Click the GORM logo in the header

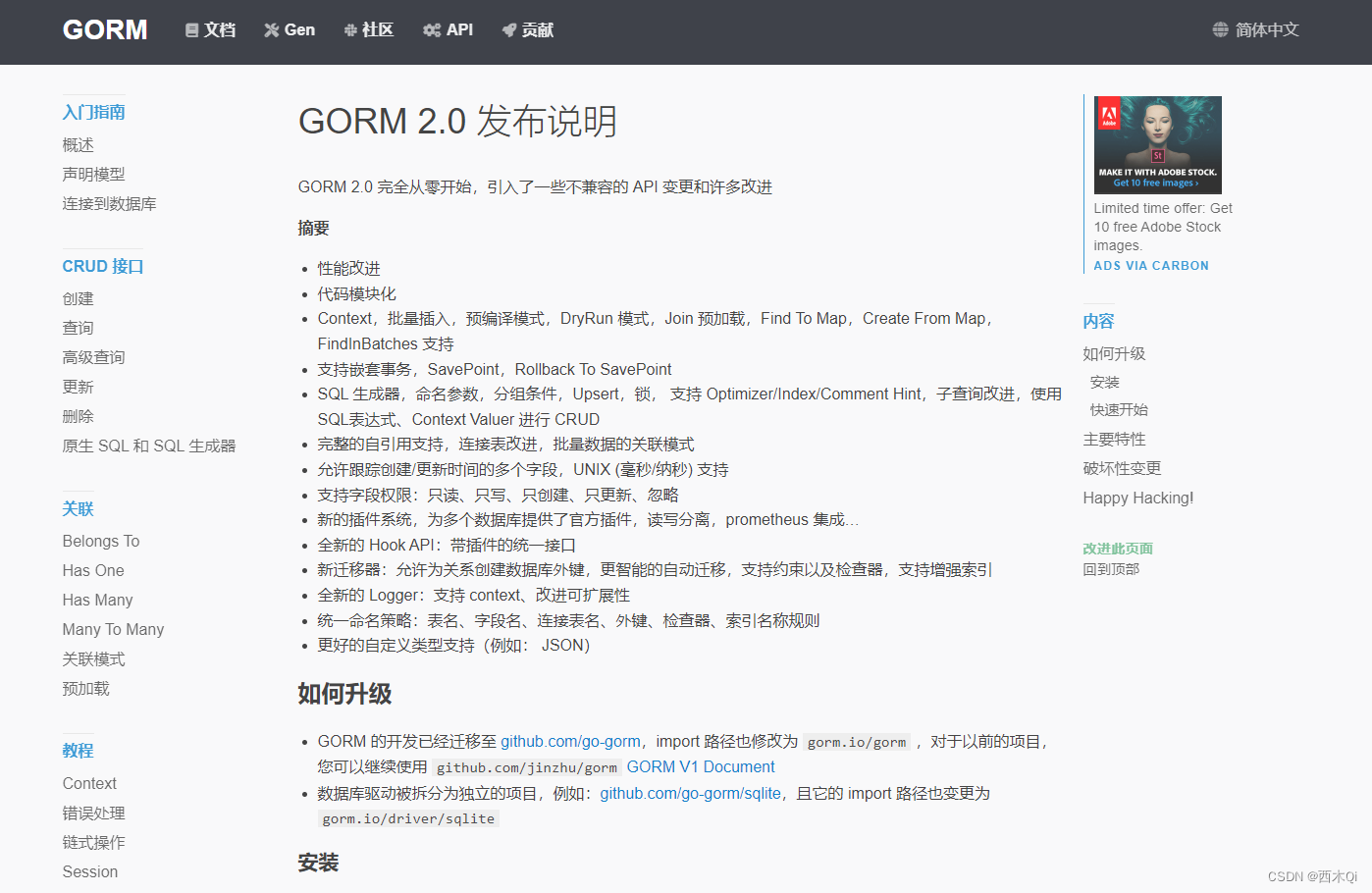(x=104, y=29)
